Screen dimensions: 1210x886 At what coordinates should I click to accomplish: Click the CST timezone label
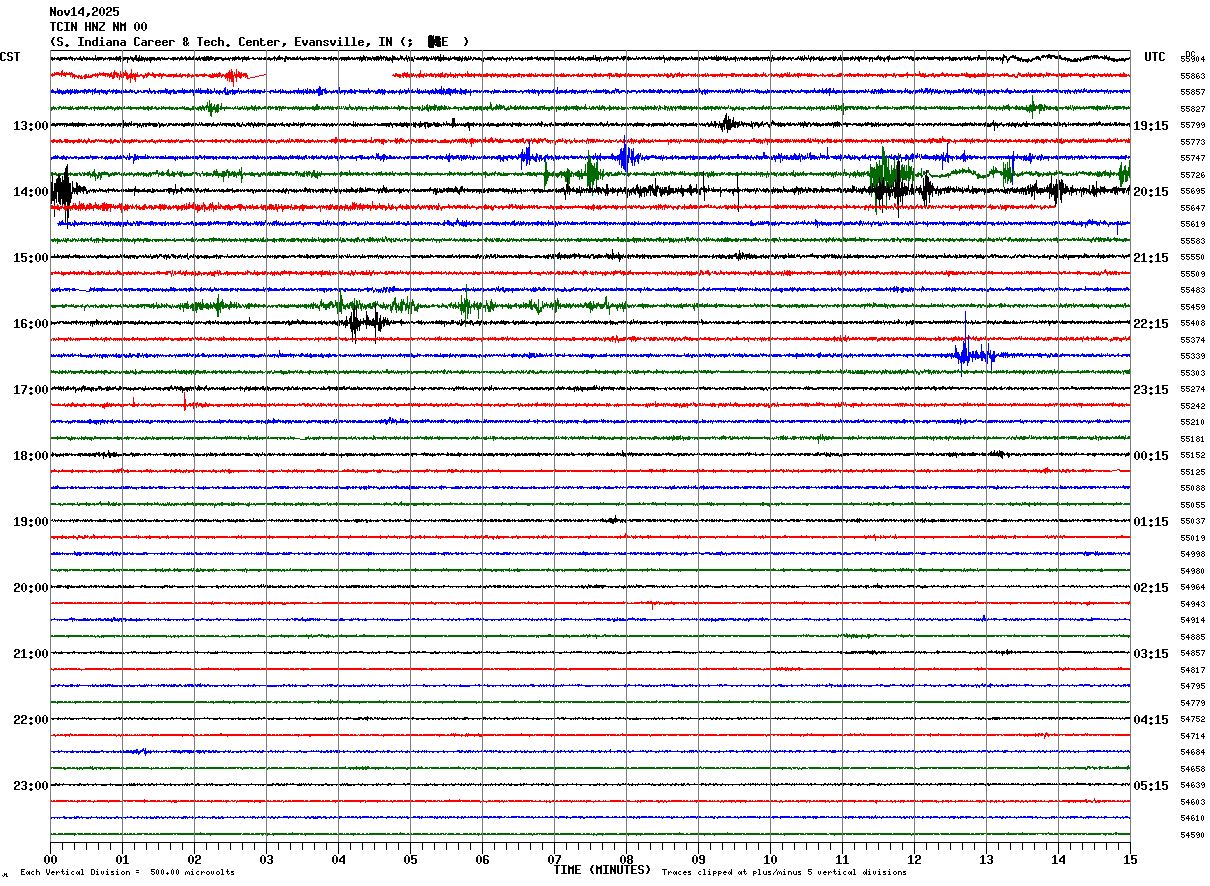click(10, 57)
